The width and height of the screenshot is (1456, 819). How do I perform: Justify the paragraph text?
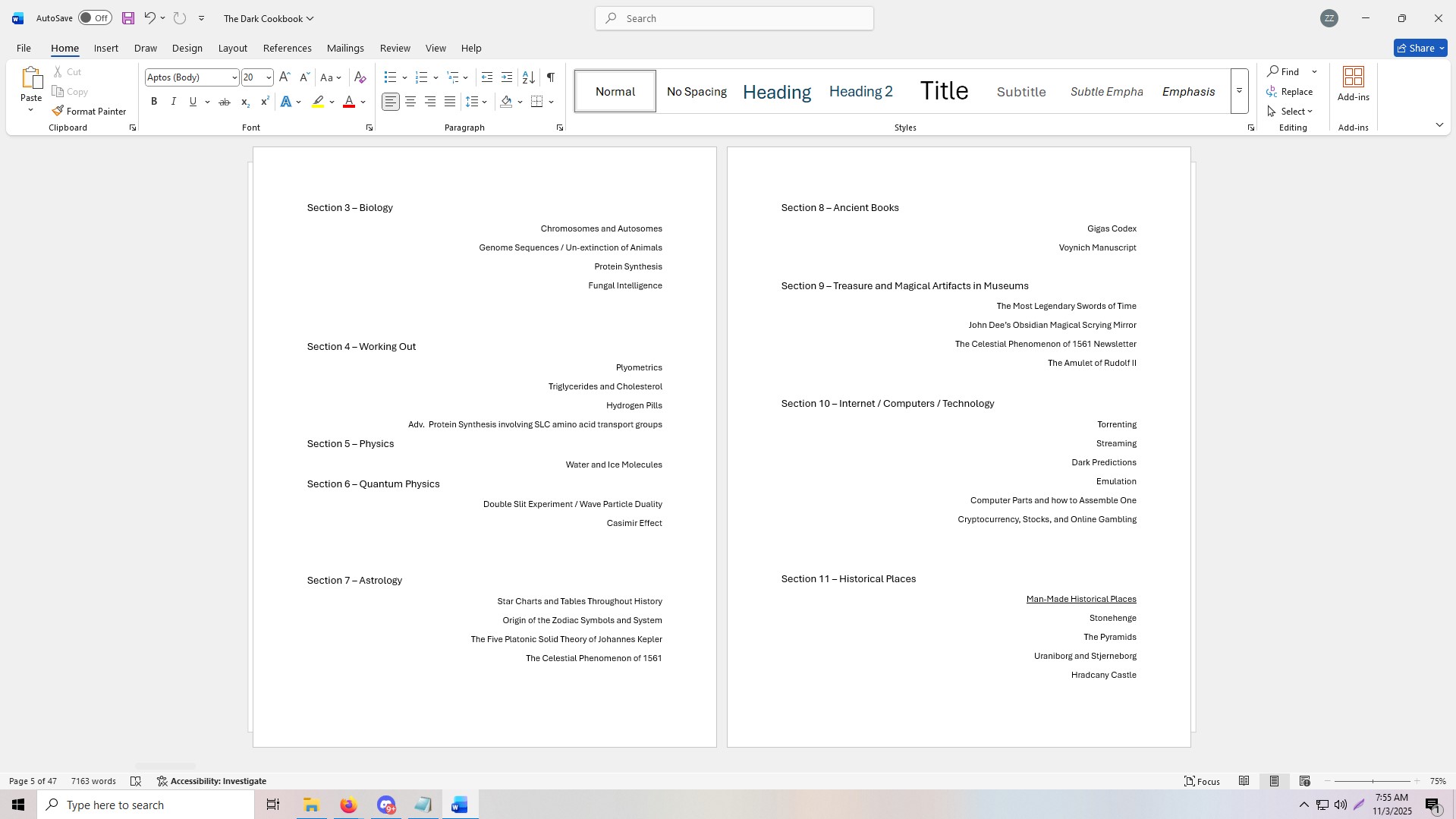point(450,102)
